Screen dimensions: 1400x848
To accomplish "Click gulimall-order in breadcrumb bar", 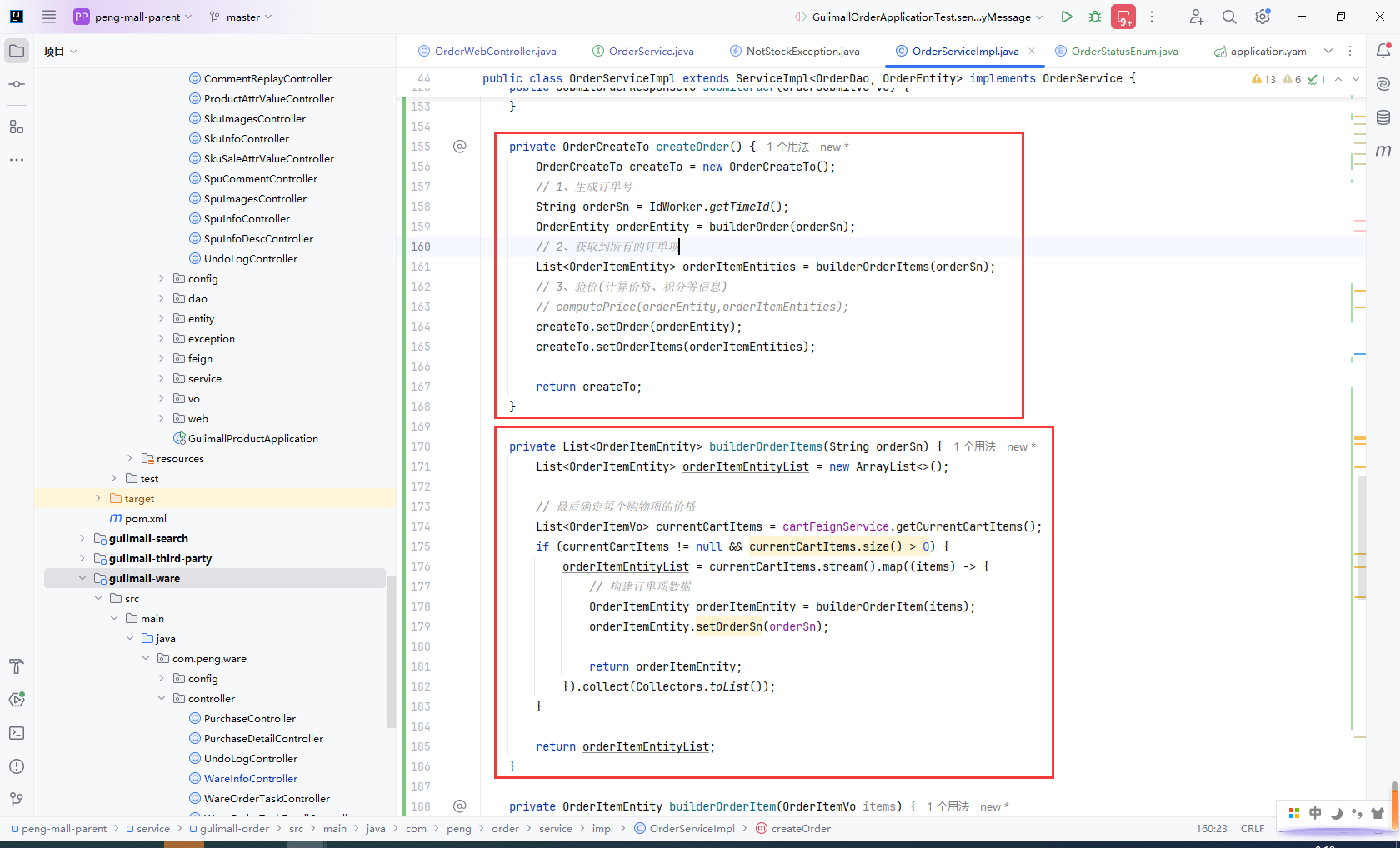I will tap(229, 828).
